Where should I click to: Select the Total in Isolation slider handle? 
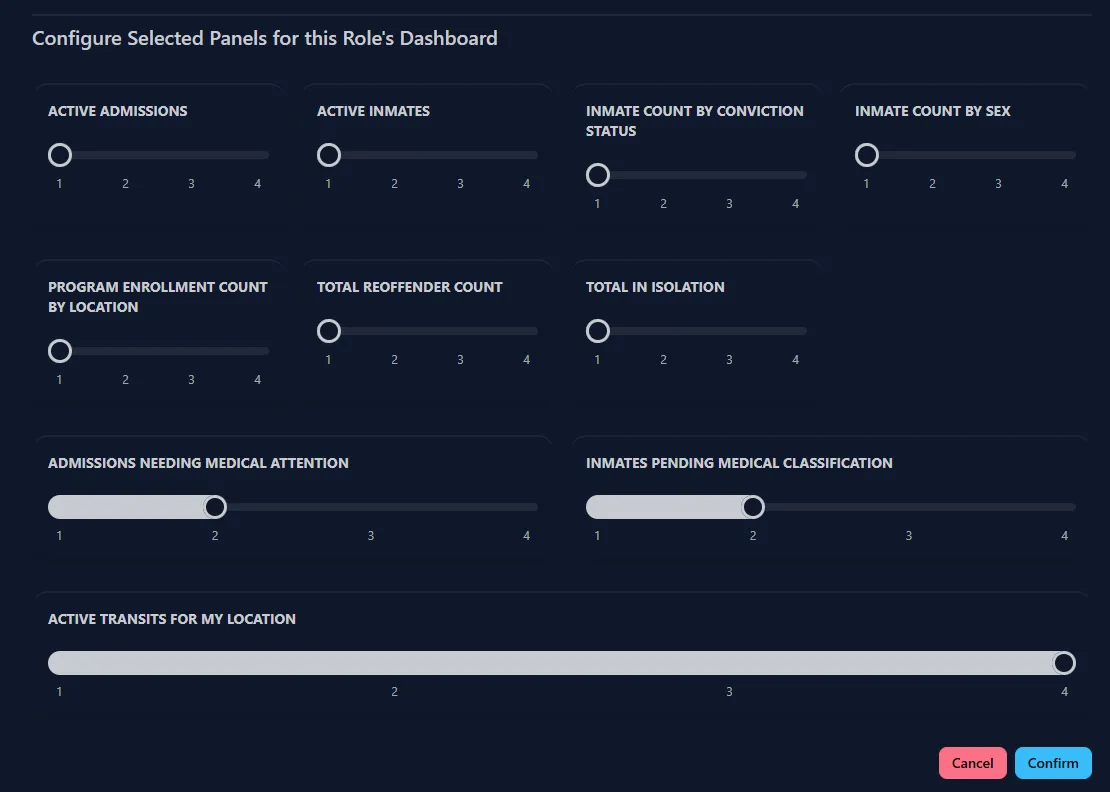coord(598,331)
